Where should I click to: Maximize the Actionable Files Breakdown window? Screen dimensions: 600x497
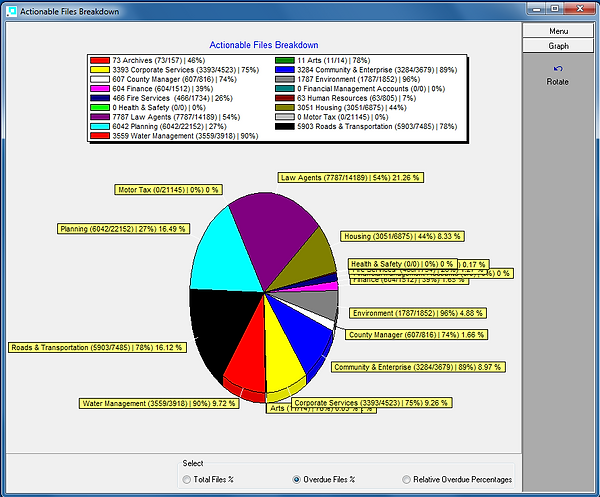click(x=554, y=8)
